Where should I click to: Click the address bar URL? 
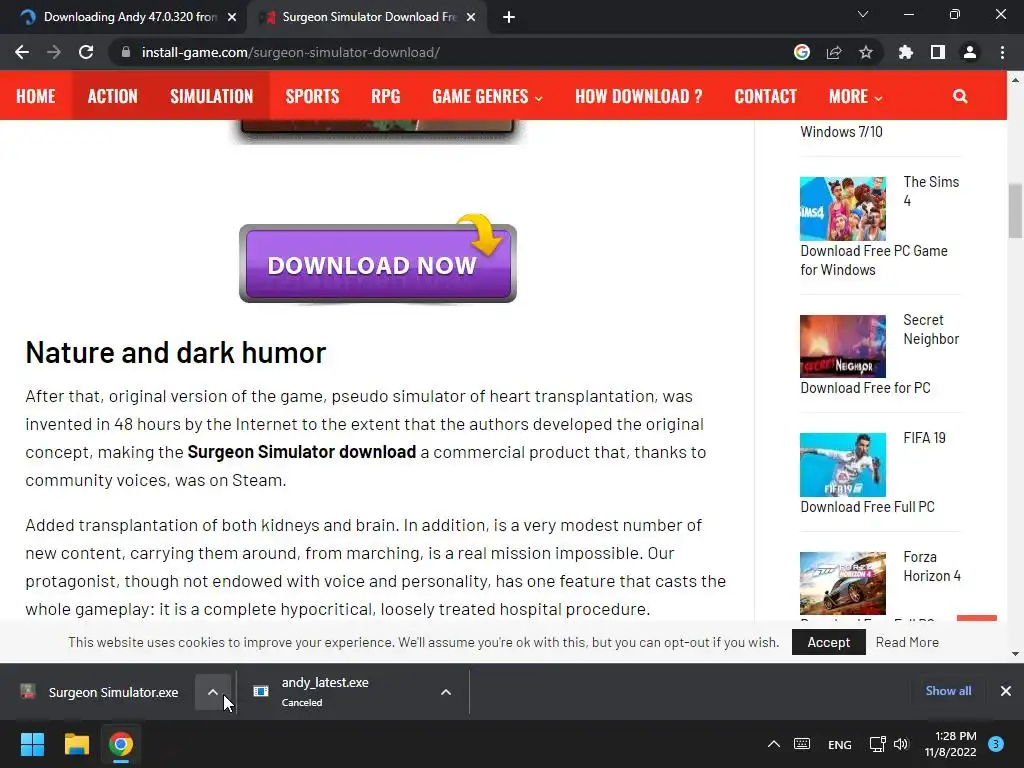[x=291, y=52]
